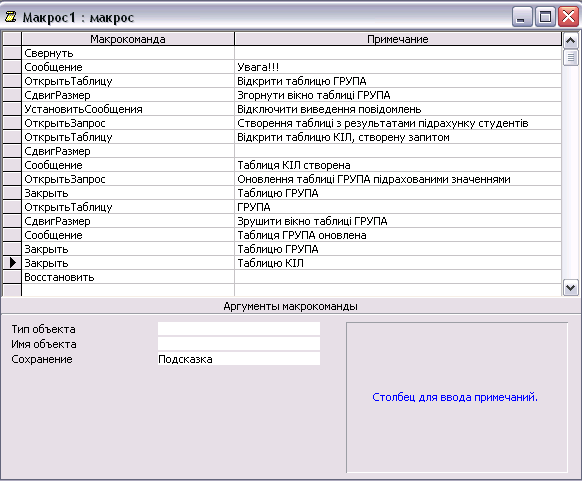Click the Тип объекта argument field
This screenshot has width=582, height=481.
[x=239, y=329]
